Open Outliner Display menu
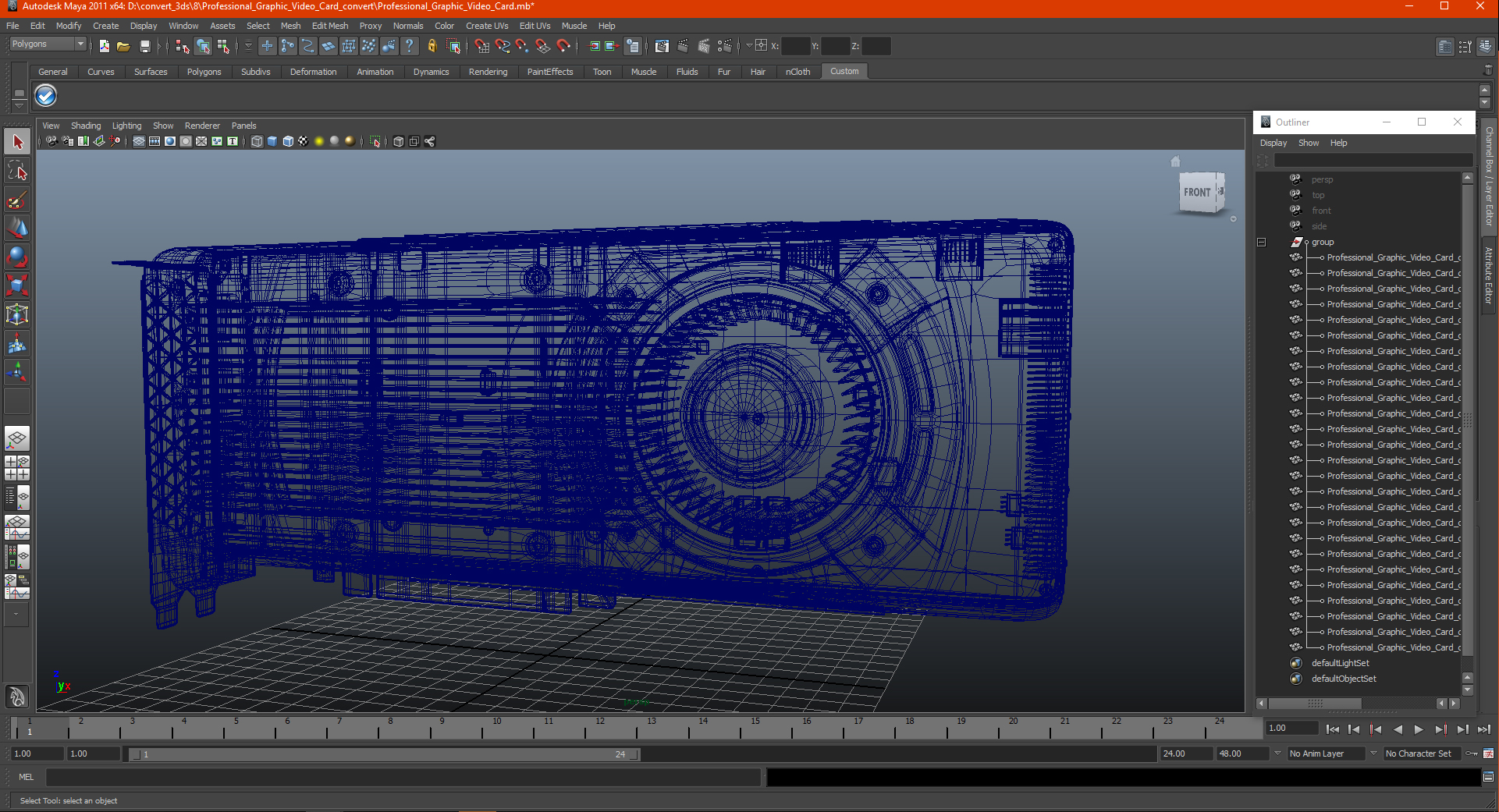1499x812 pixels. [x=1273, y=143]
